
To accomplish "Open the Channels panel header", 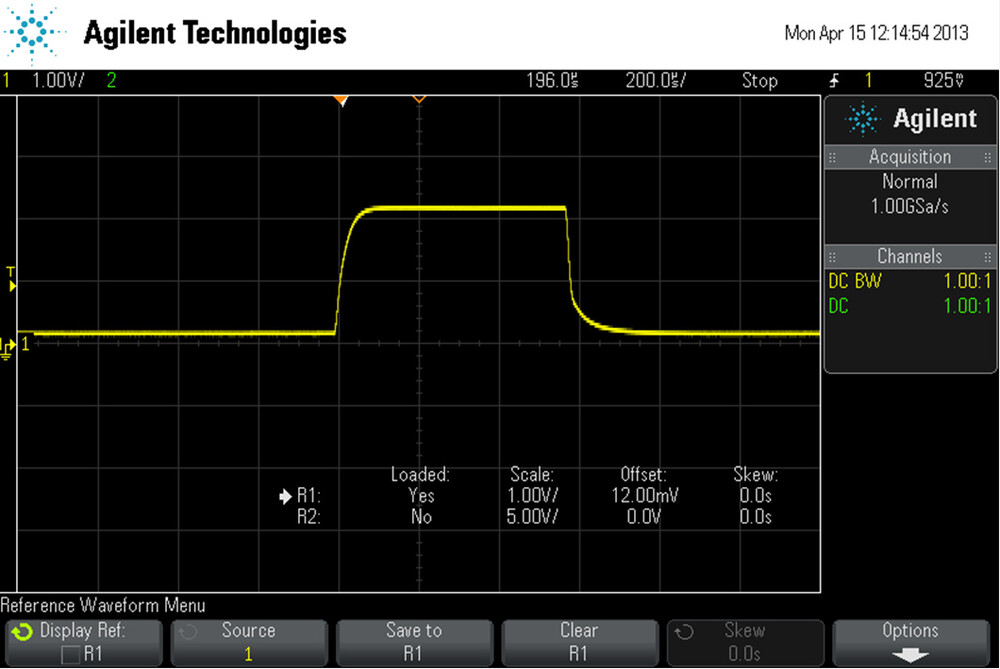I will pos(909,256).
